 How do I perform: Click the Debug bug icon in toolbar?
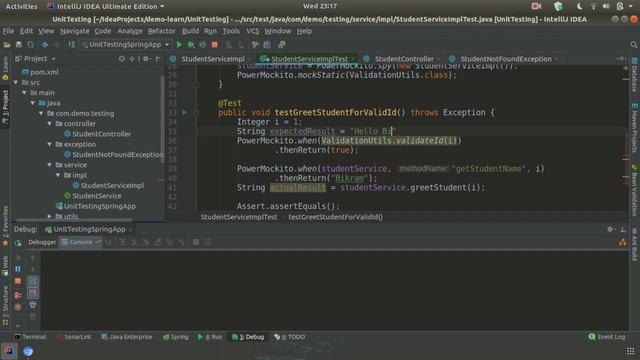pos(191,44)
